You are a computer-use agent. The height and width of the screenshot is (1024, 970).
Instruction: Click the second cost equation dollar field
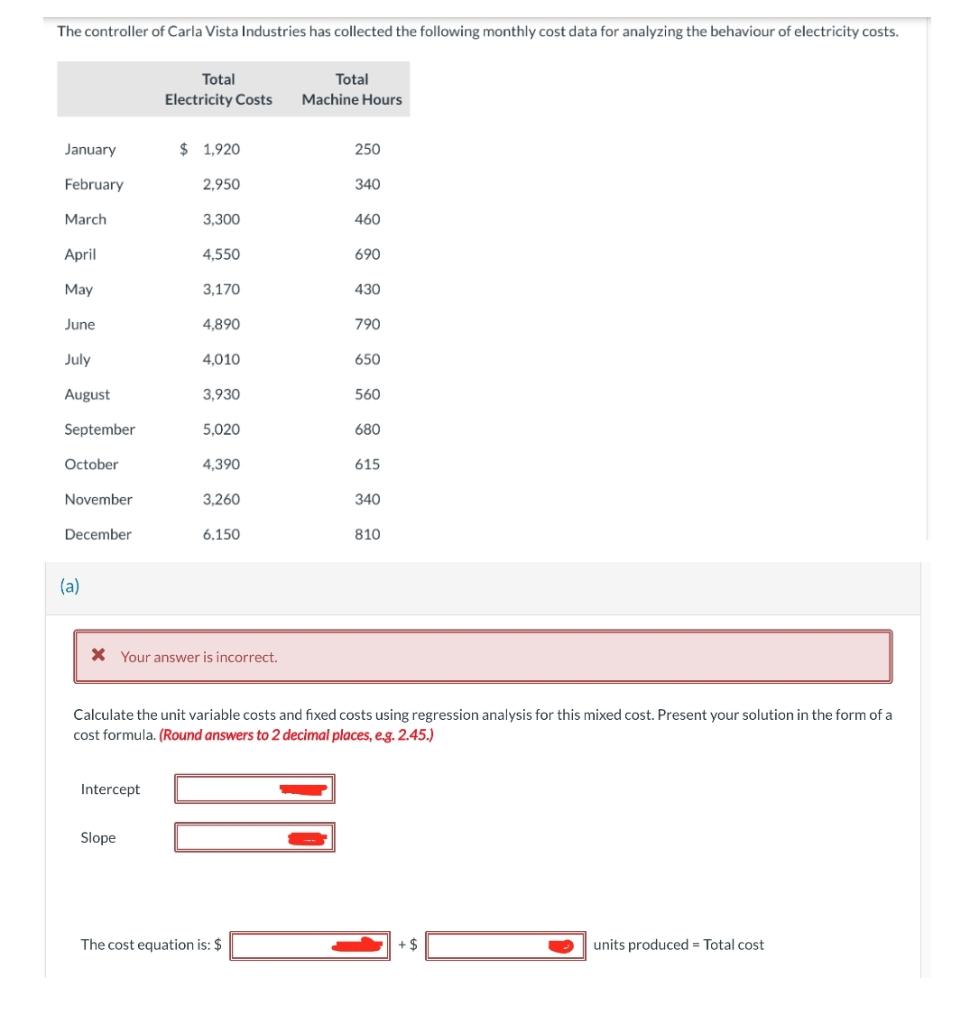[x=505, y=943]
